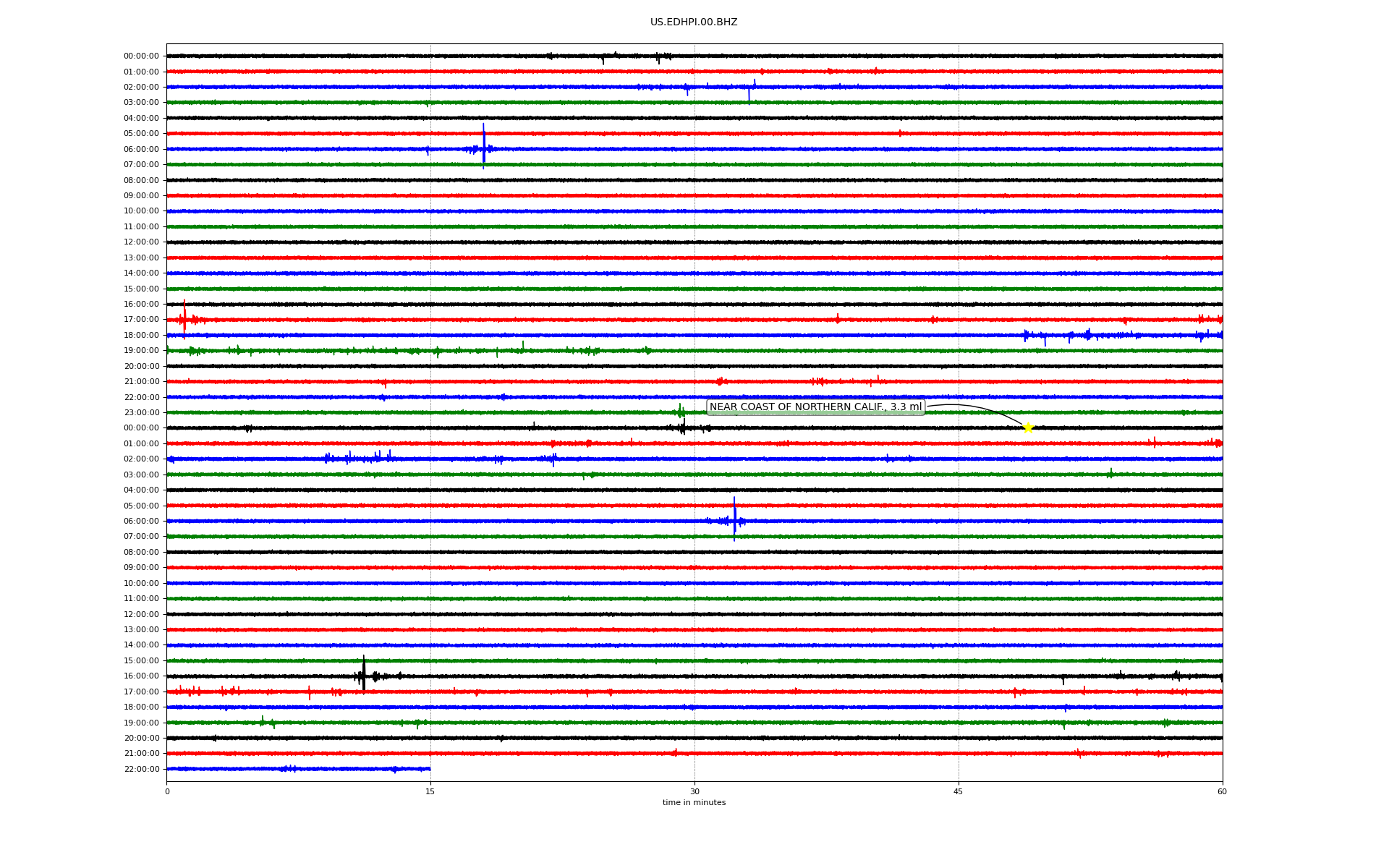Click the upper 12:00:00 row time label
The width and height of the screenshot is (1389, 868).
coord(141,242)
